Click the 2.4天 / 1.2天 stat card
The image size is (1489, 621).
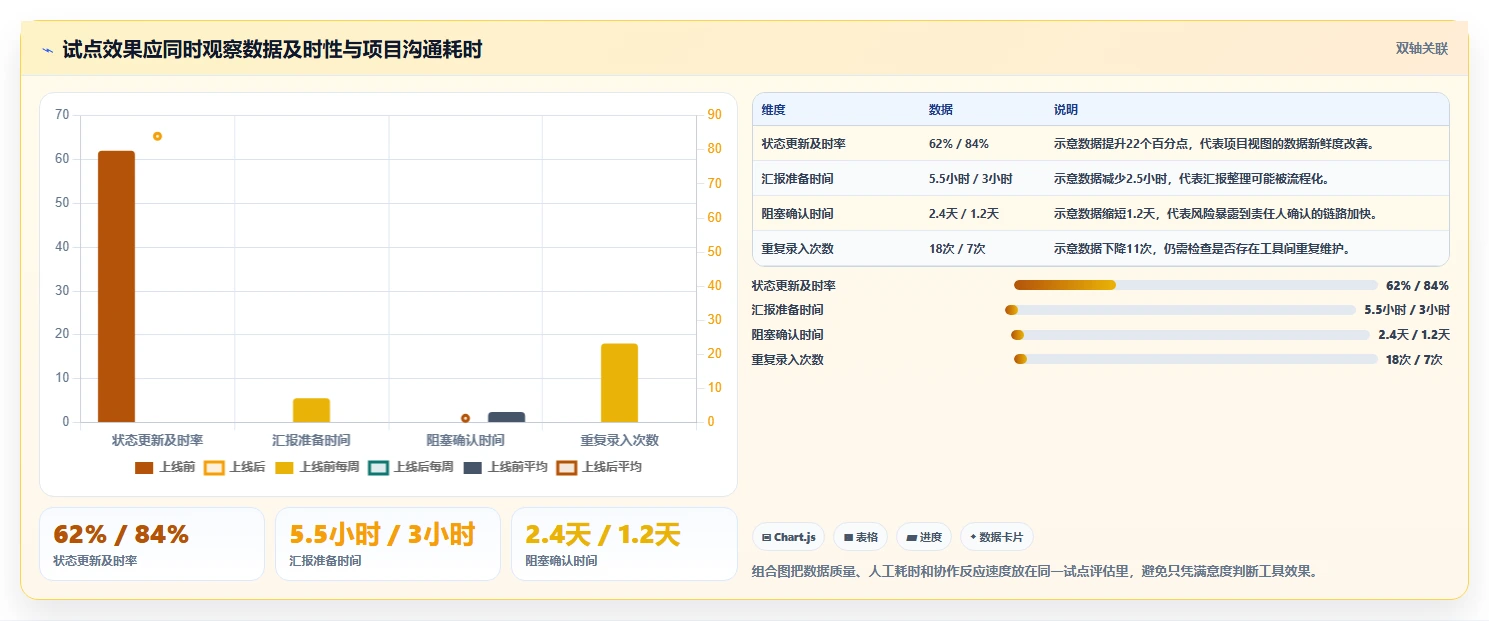click(624, 544)
